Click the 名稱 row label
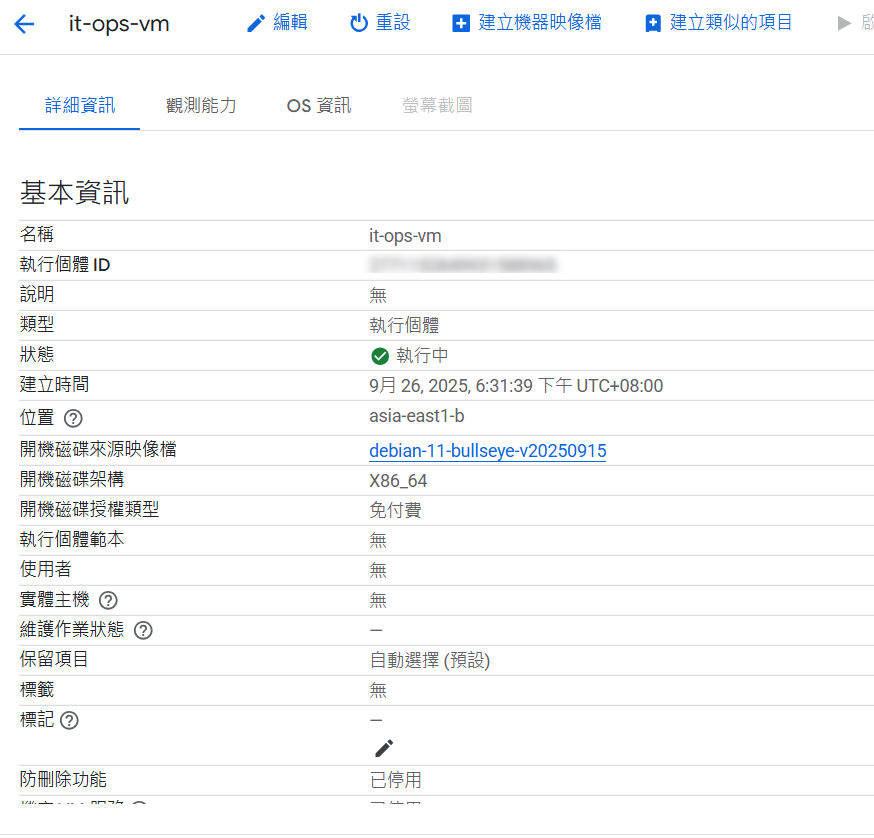This screenshot has width=874, height=838. point(37,234)
